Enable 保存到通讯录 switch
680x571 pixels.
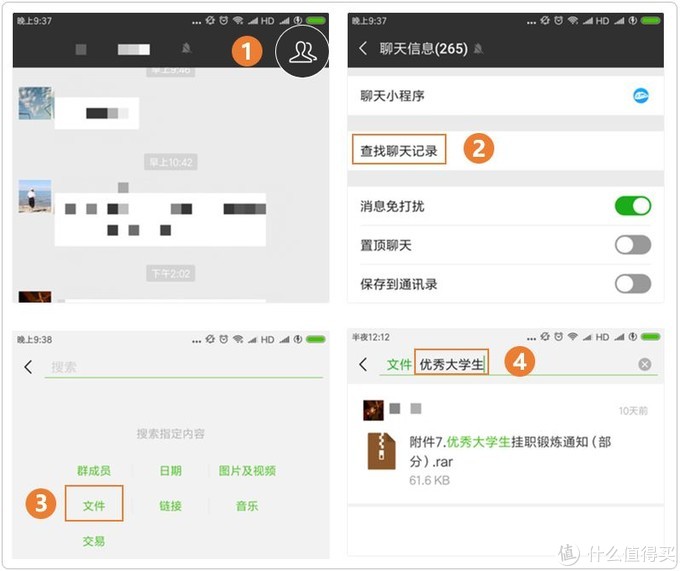tap(632, 284)
